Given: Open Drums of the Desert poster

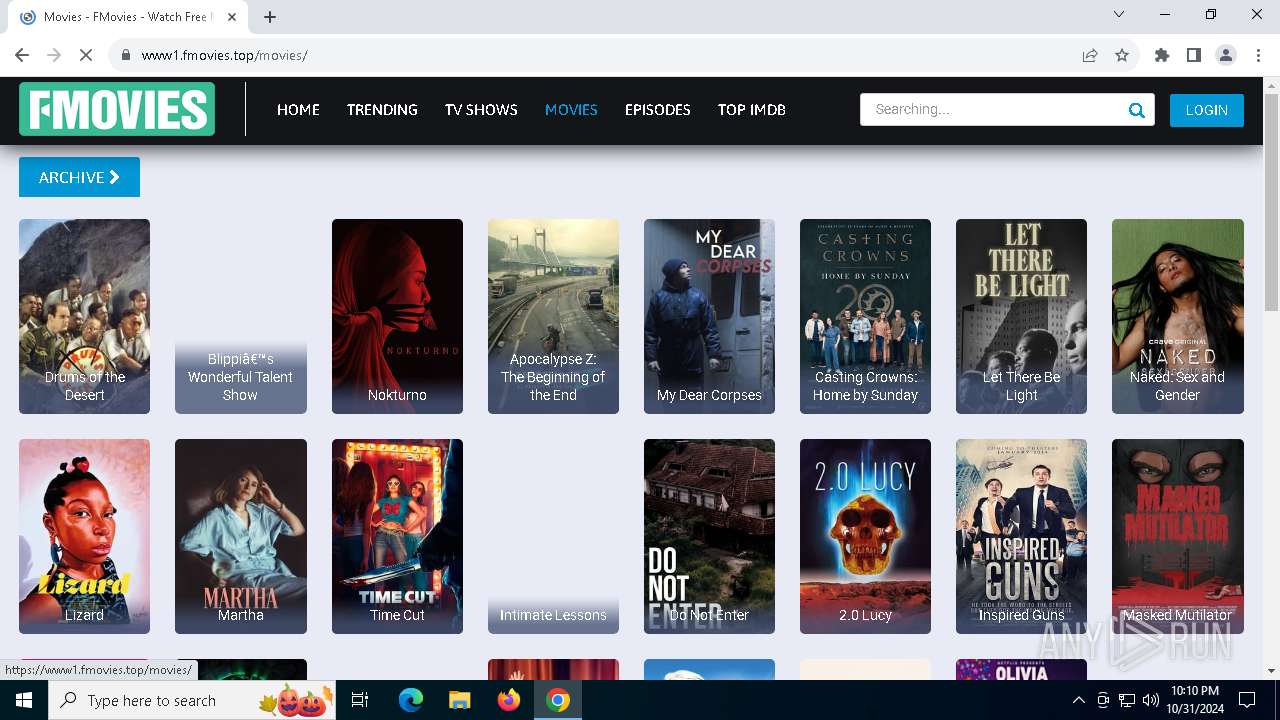Looking at the screenshot, I should (x=84, y=316).
